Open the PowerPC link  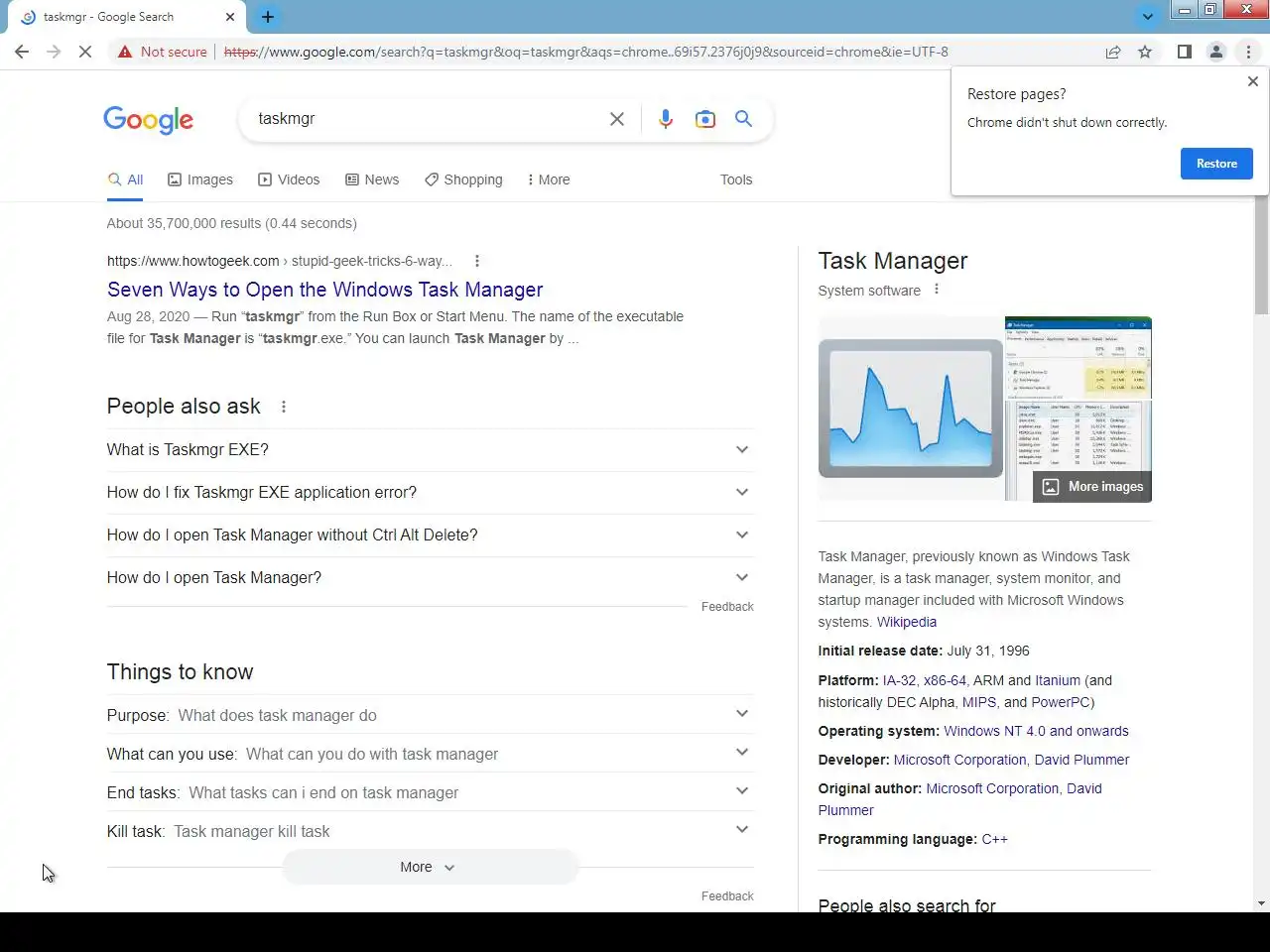coord(1061,702)
